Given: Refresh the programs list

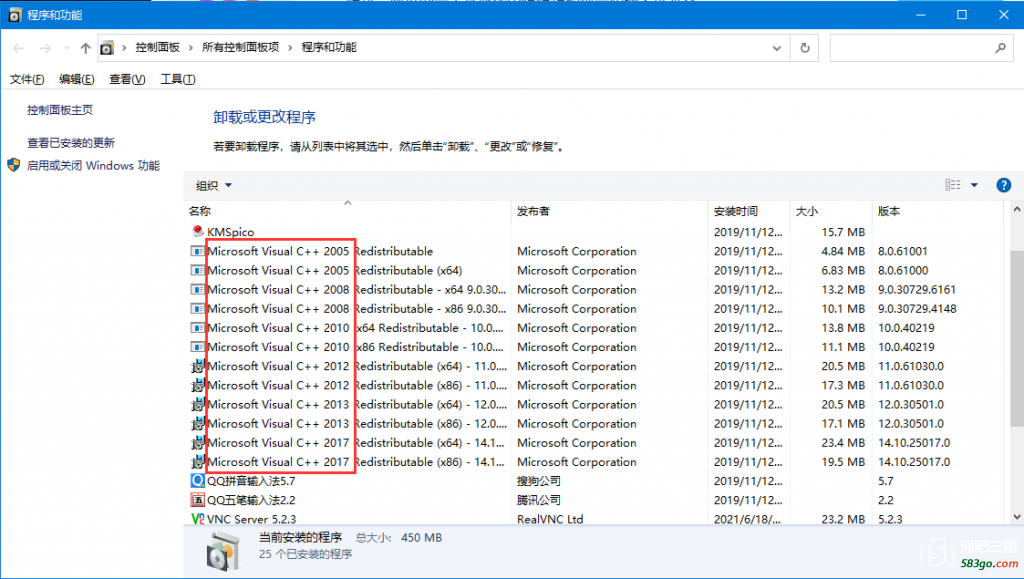Looking at the screenshot, I should [805, 48].
